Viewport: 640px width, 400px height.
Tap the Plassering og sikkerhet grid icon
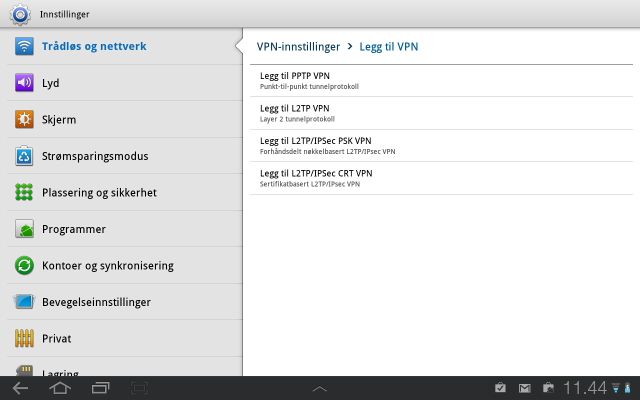(x=25, y=193)
